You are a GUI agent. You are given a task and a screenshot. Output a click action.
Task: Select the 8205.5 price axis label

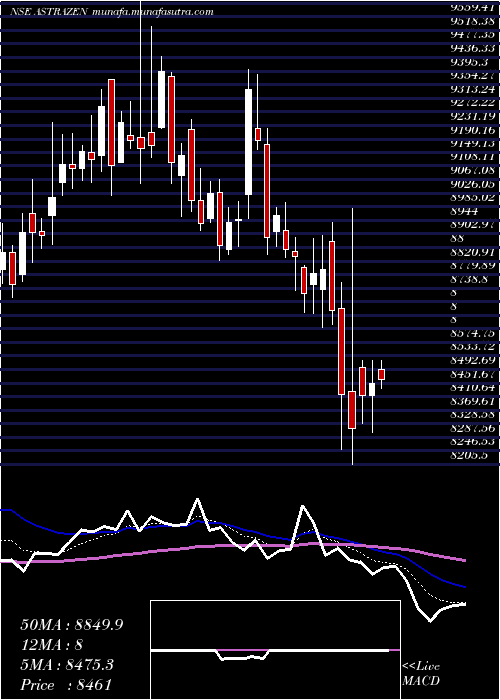[470, 457]
